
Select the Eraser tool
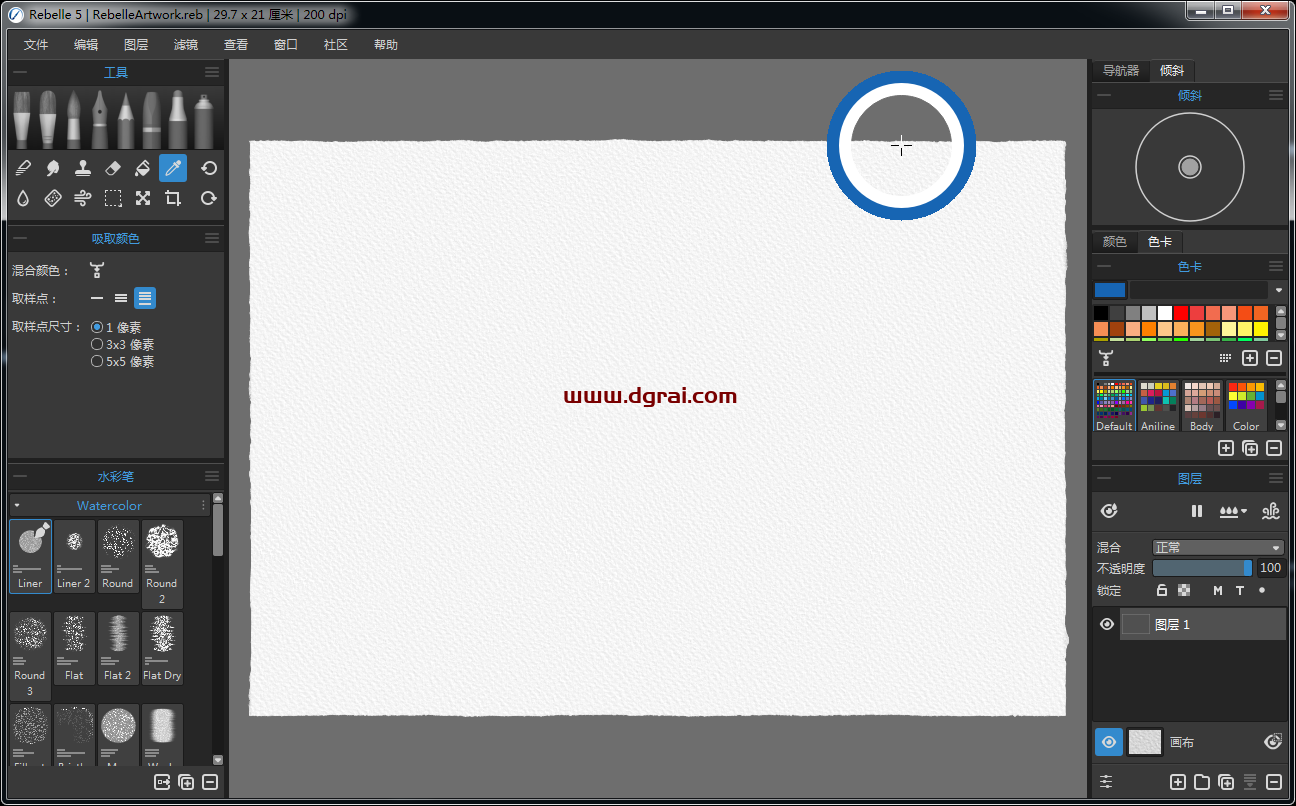pyautogui.click(x=113, y=168)
